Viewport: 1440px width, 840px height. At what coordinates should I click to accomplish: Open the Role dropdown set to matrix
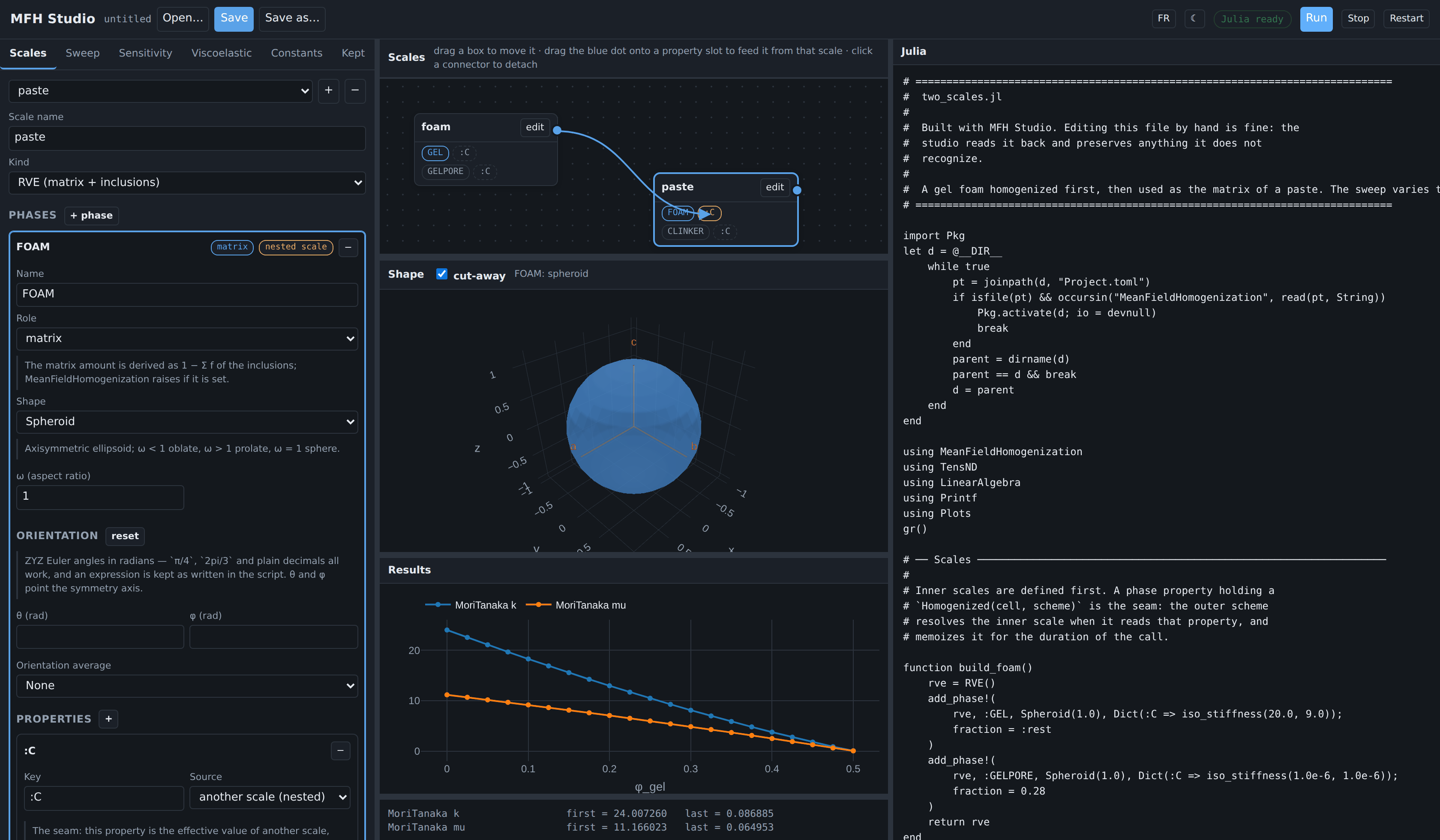click(187, 339)
